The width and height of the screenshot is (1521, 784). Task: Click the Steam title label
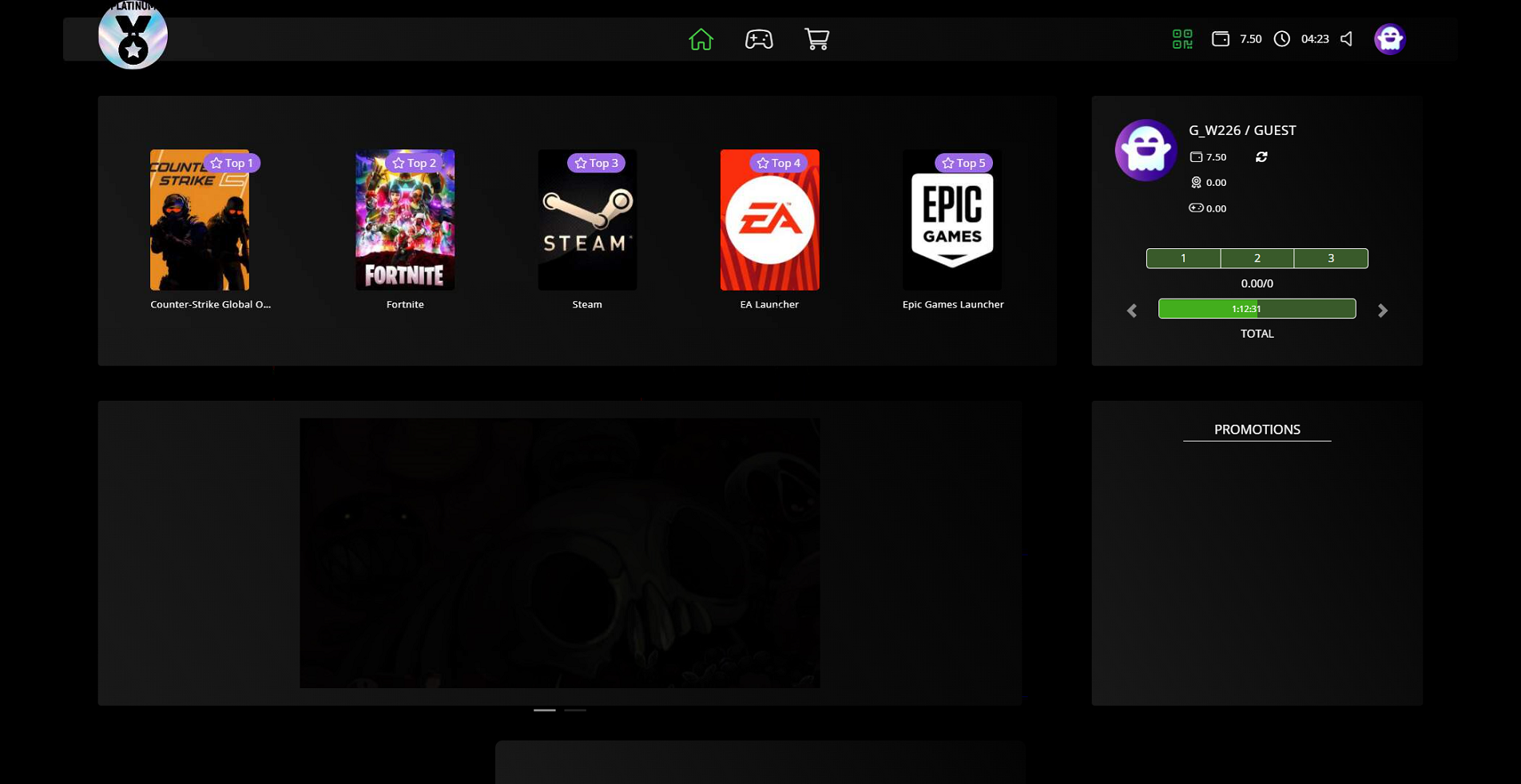tap(587, 304)
